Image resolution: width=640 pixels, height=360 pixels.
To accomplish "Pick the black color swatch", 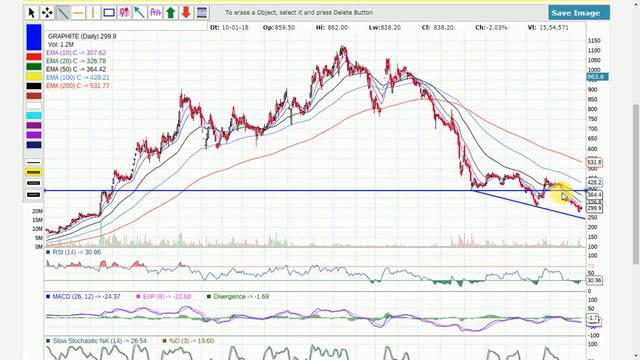I will click(34, 86).
